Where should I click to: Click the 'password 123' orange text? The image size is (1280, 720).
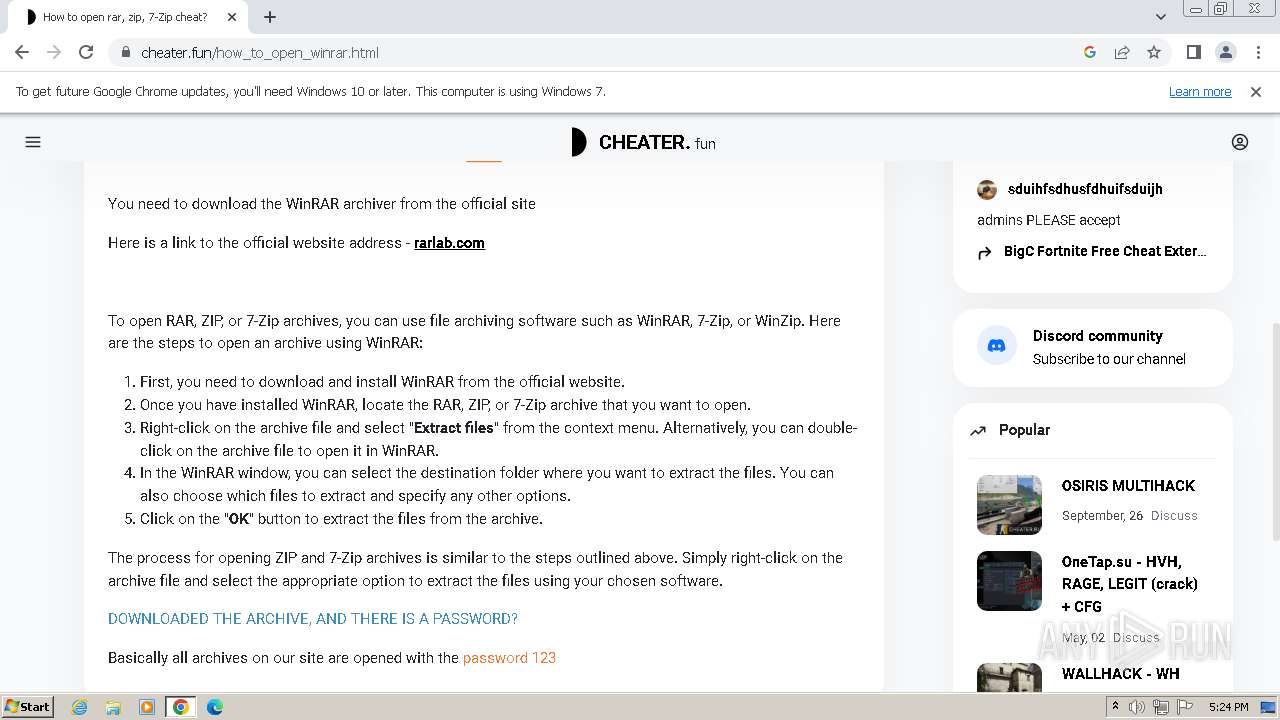pyautogui.click(x=509, y=658)
